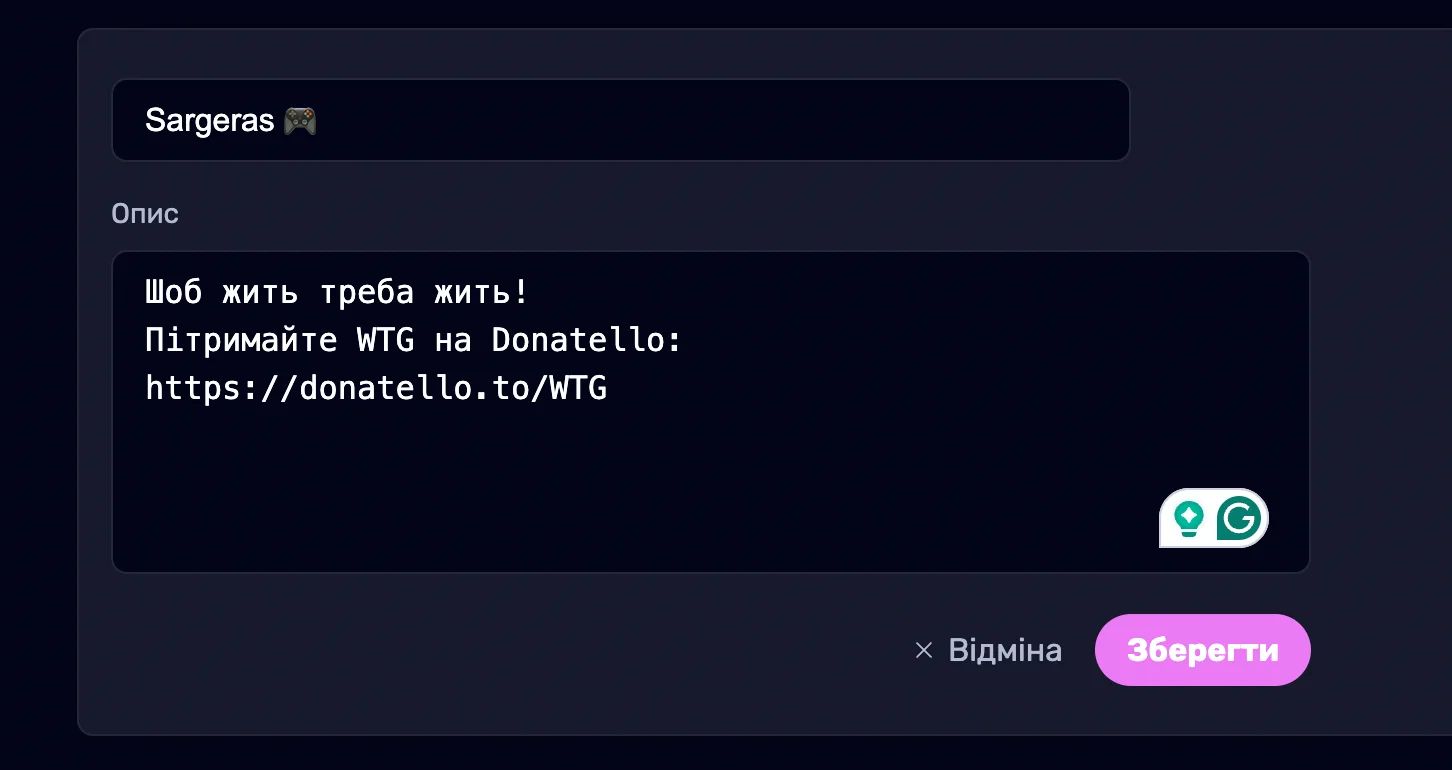
Task: Click the Sargeras text in the name field
Action: pyautogui.click(x=210, y=119)
